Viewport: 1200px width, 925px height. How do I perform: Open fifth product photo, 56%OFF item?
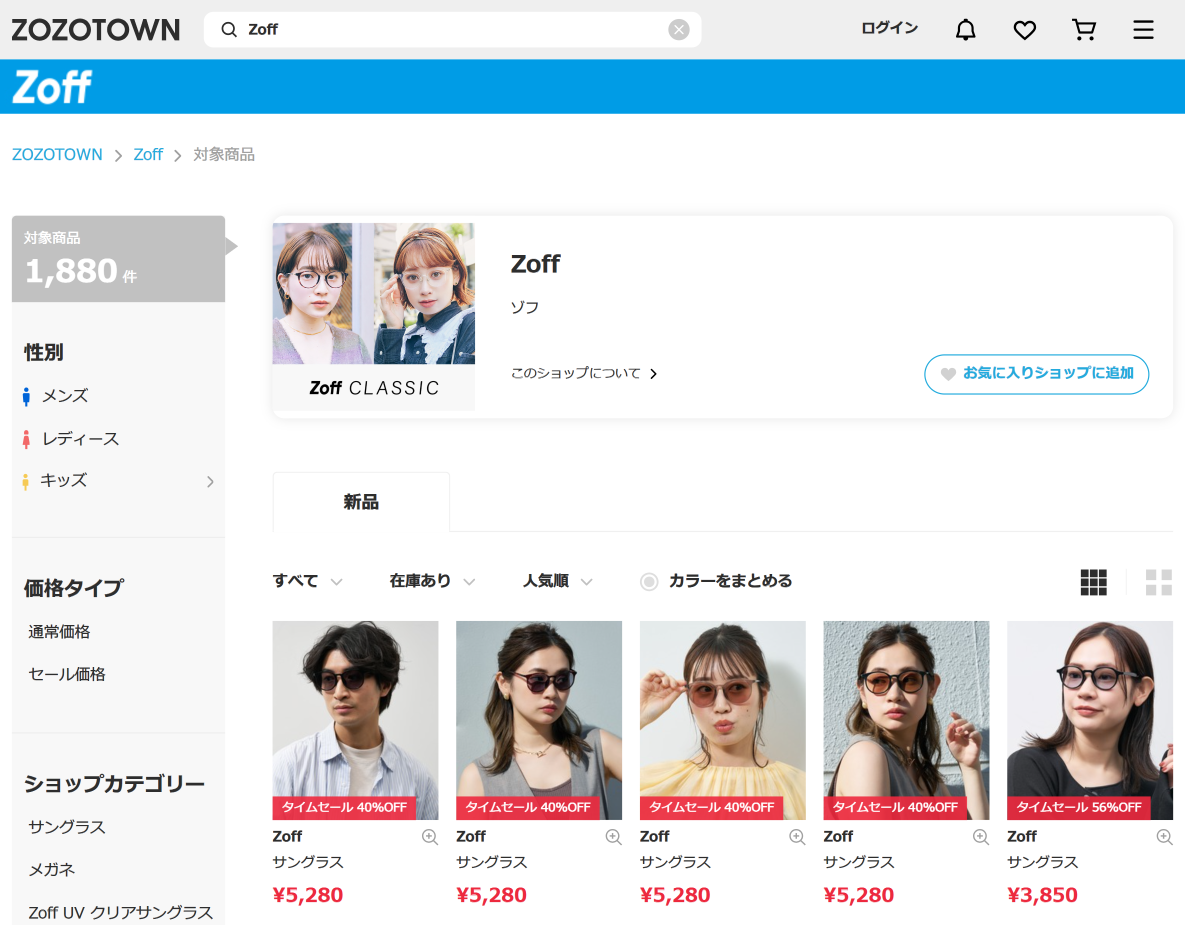1090,721
